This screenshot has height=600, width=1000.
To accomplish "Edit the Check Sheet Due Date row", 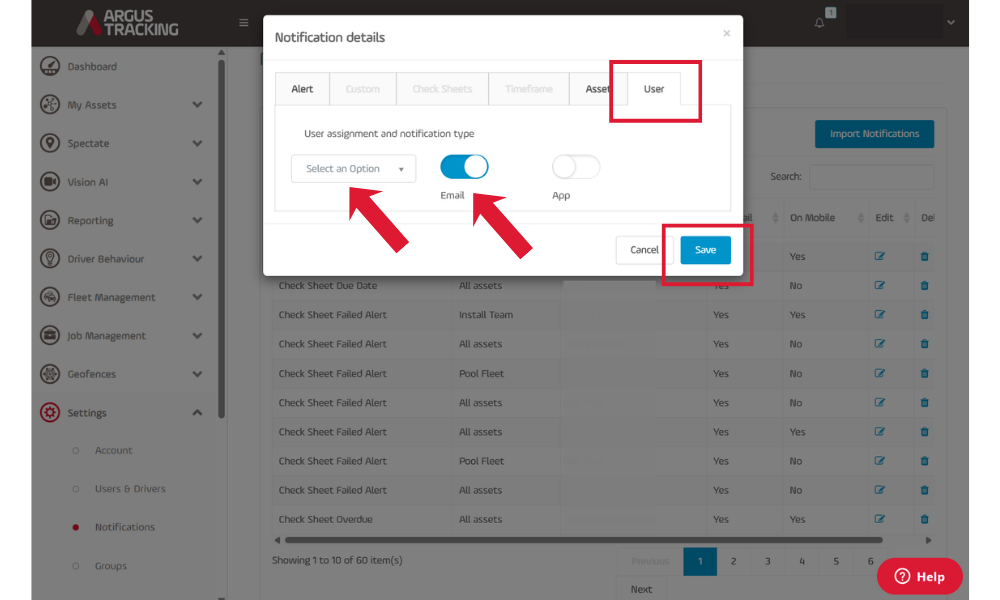I will (879, 285).
